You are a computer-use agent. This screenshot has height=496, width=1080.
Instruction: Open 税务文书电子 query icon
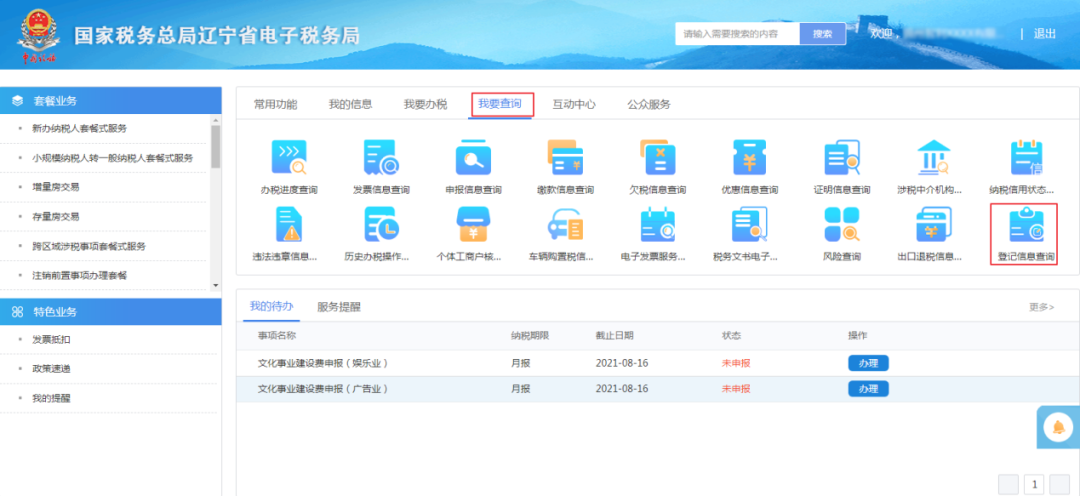(749, 225)
